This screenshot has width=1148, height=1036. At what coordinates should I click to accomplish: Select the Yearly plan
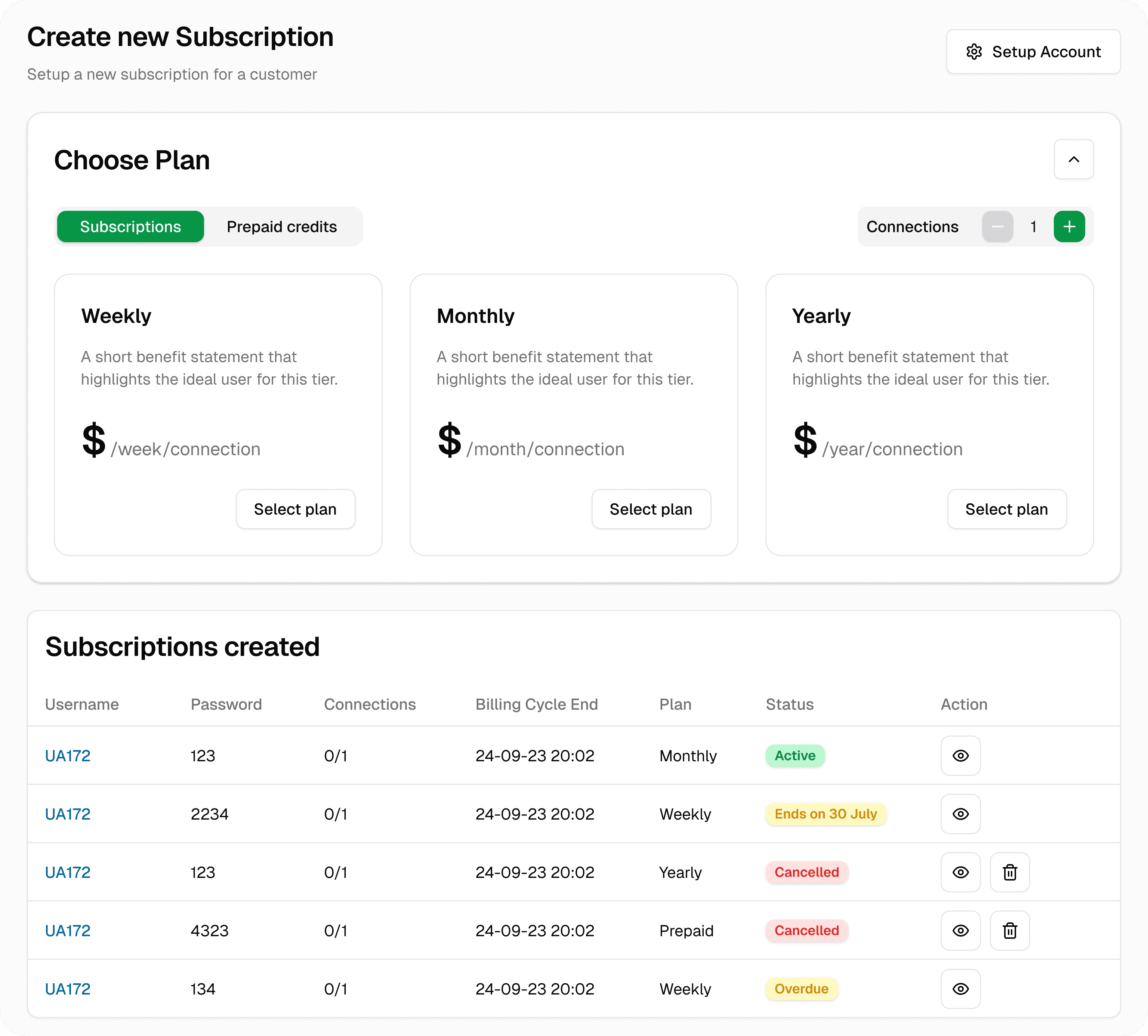1006,509
